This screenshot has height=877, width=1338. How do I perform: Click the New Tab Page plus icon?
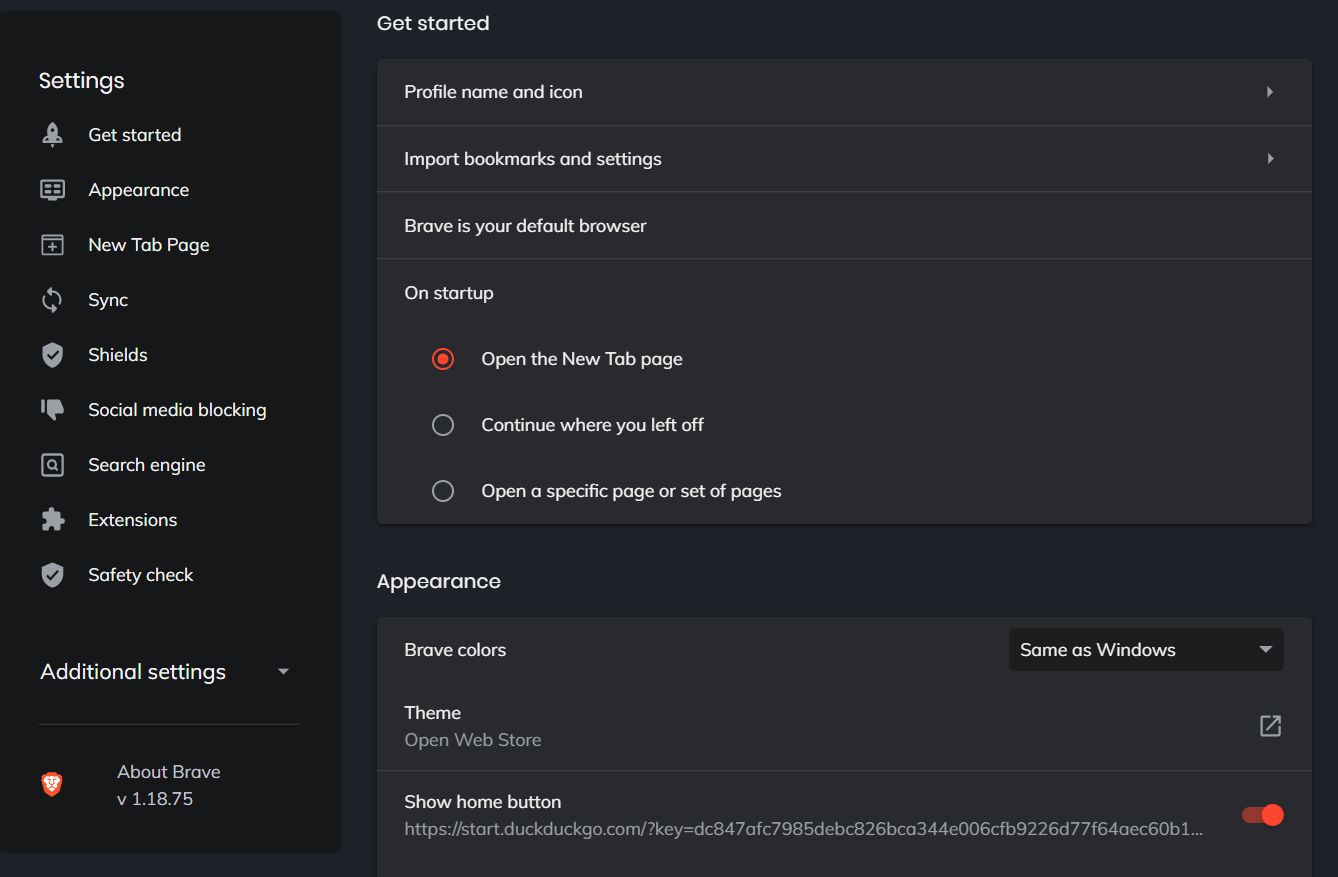52,245
